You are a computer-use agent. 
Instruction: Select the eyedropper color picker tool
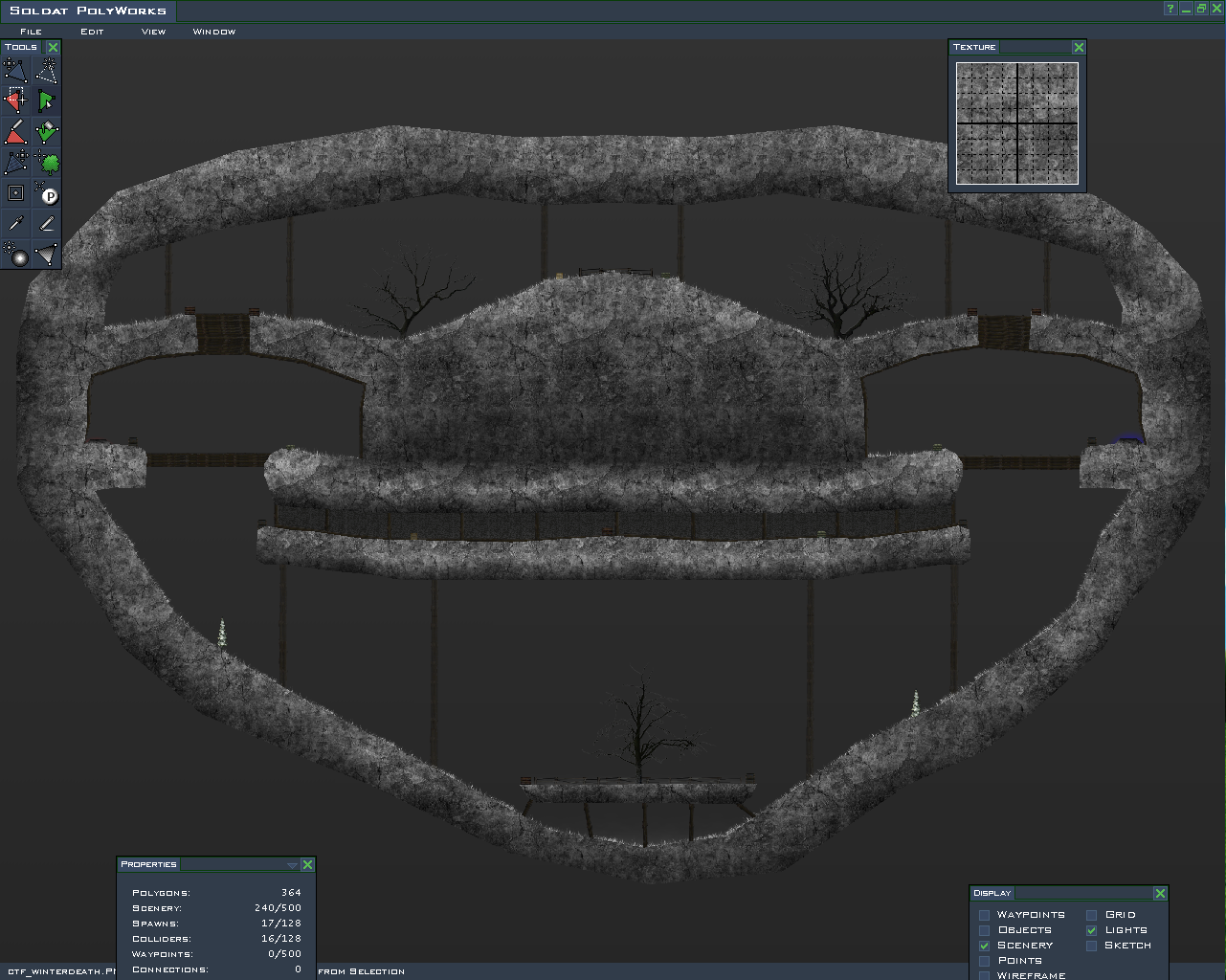[x=15, y=223]
